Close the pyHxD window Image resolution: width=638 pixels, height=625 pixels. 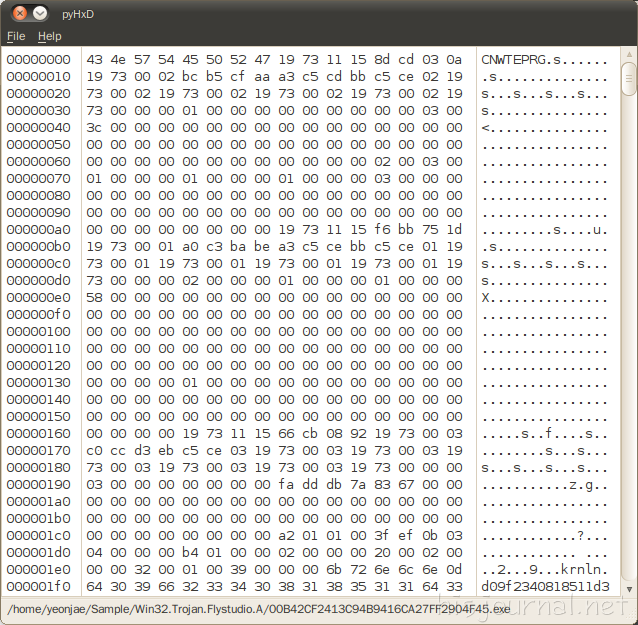pyautogui.click(x=20, y=13)
